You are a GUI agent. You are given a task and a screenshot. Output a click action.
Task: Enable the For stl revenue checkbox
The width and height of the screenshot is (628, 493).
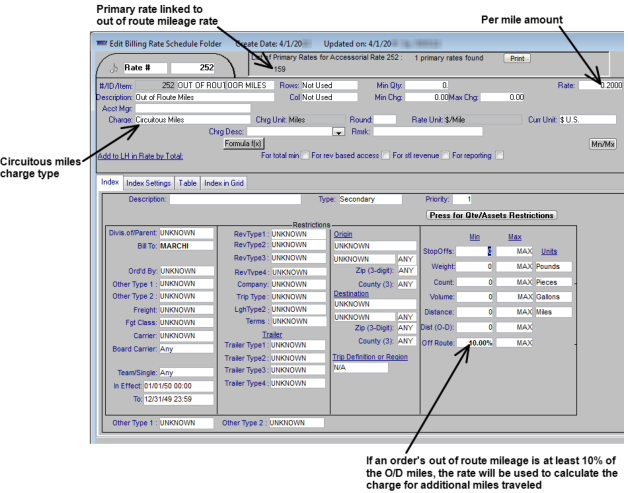[x=445, y=155]
